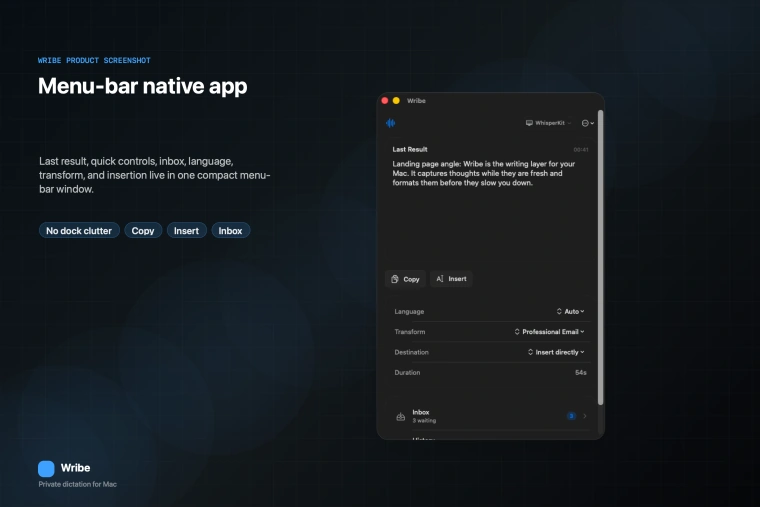Click the Landing page angle transcript text
This screenshot has height=507, width=760.
484,173
